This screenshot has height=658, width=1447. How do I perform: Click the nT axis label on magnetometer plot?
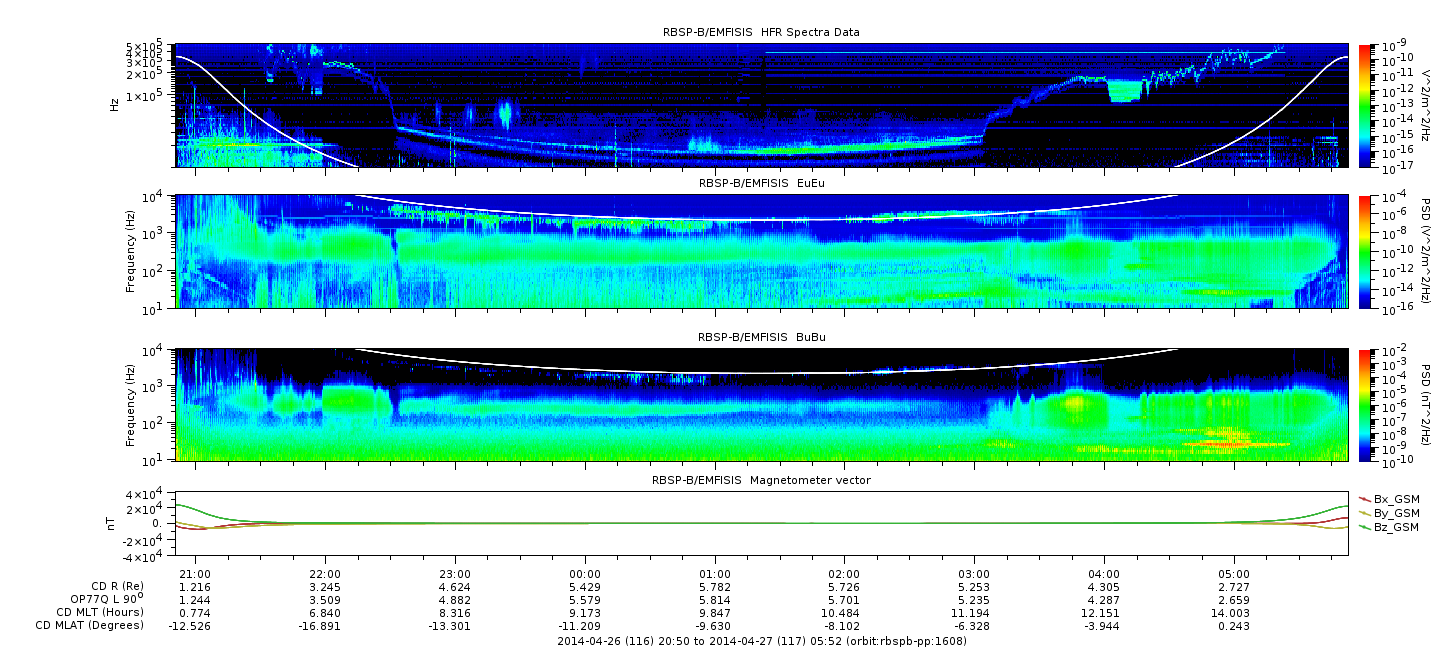coord(113,523)
